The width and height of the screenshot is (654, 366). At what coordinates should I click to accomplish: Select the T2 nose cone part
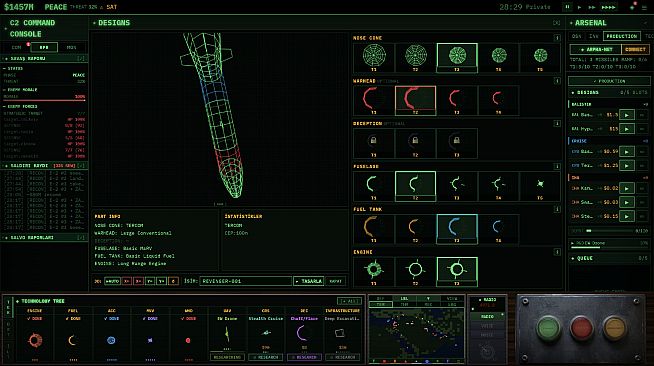pyautogui.click(x=415, y=58)
